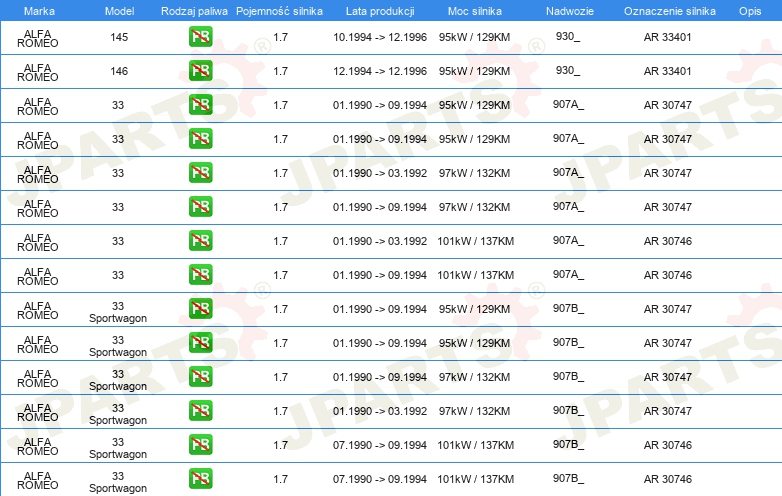782x496 pixels.
Task: Click the Marka column header
Action: [x=38, y=10]
